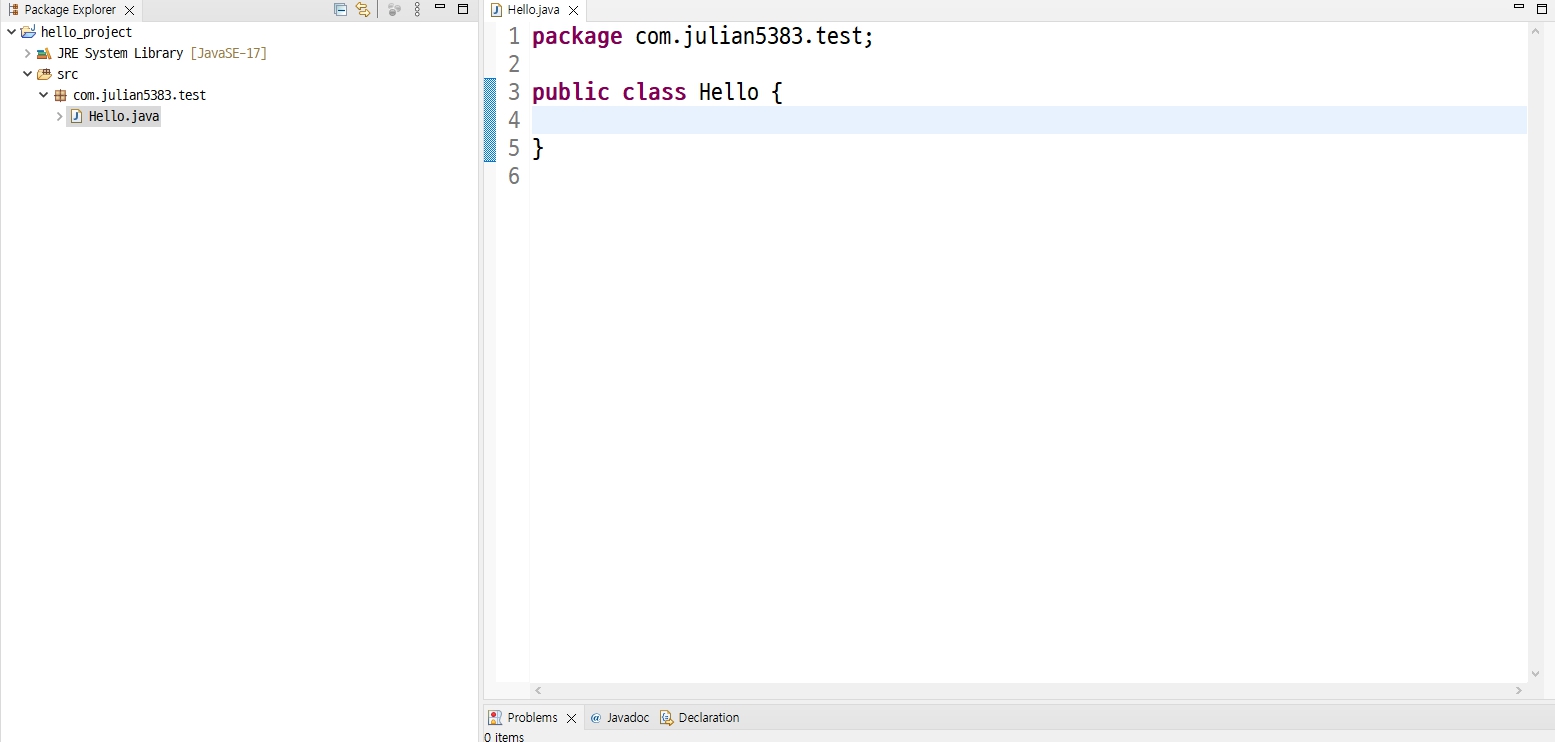Click the editor horizontal scrollbar right arrow

(x=1519, y=691)
